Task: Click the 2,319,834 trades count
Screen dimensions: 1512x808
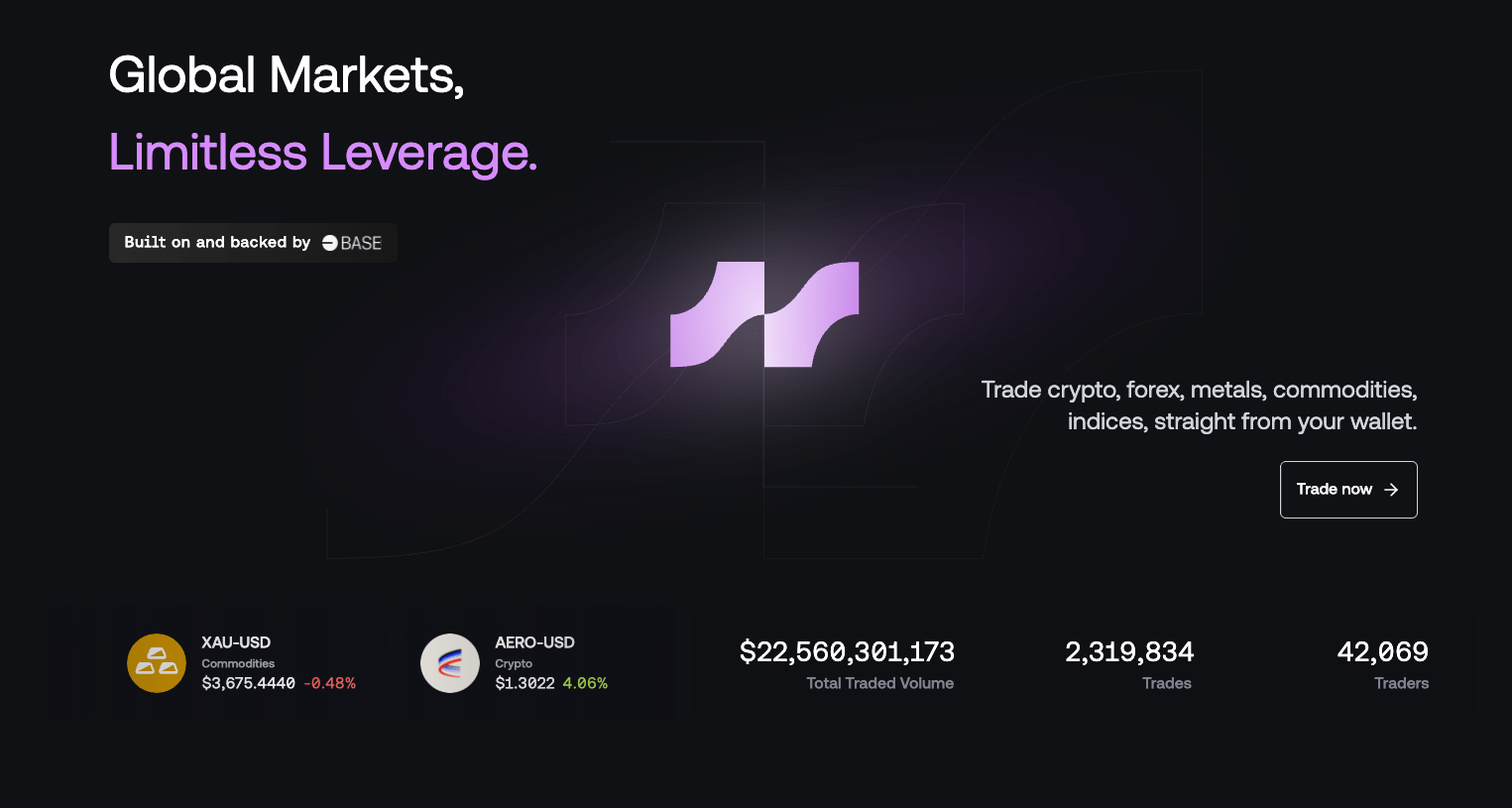Action: click(1129, 651)
